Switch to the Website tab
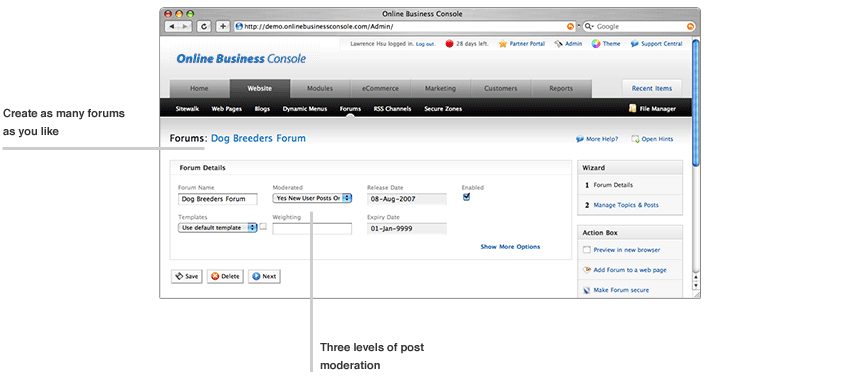Screen dimensions: 860x378 point(260,88)
